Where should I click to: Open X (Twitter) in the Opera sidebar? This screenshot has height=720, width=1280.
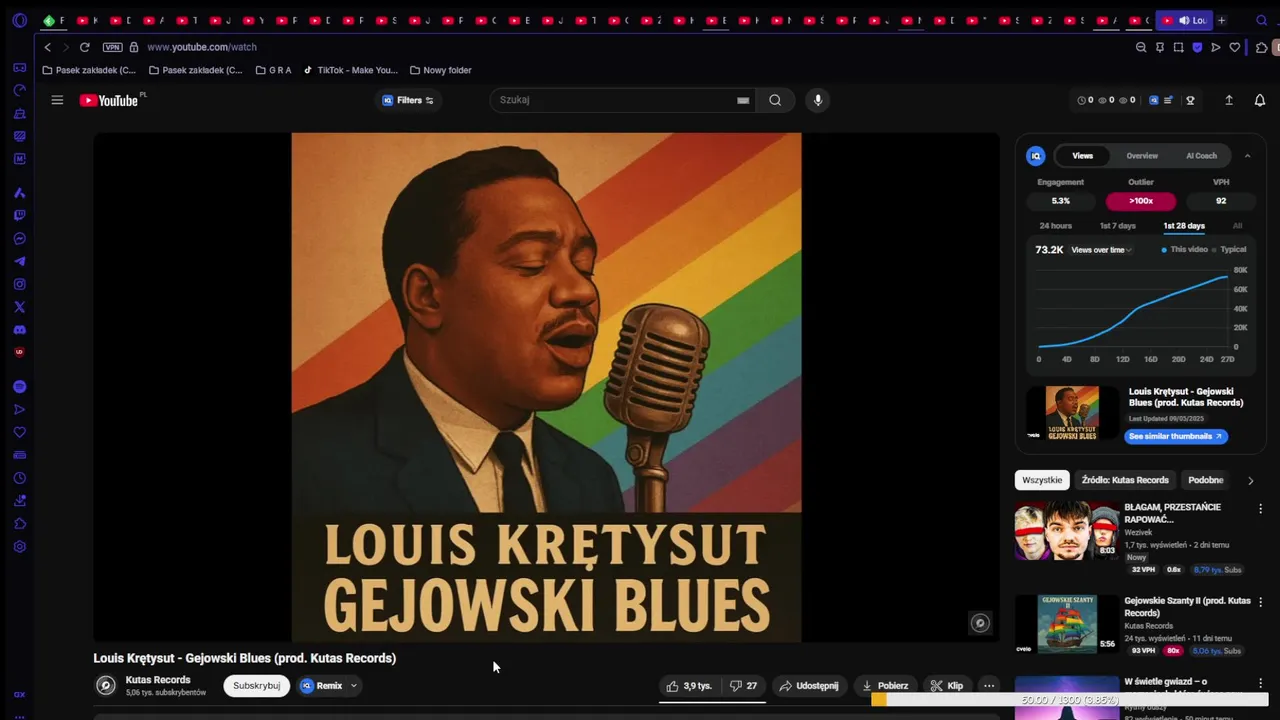click(x=19, y=307)
